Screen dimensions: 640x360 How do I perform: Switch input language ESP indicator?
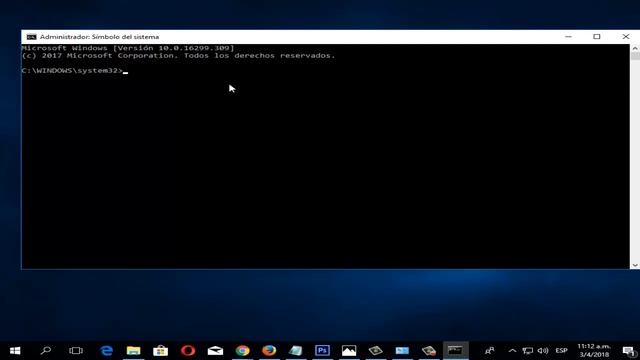click(562, 351)
